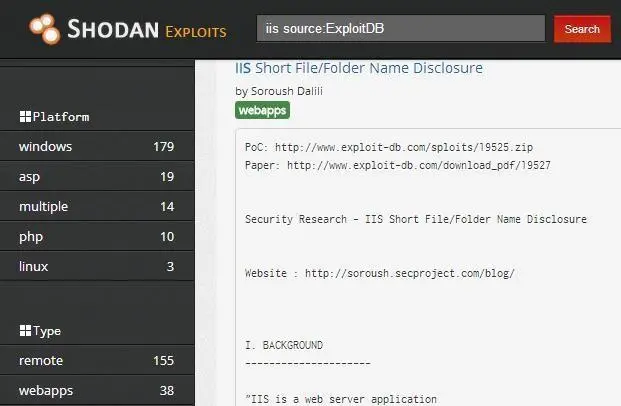Click the Type grid icon
The image size is (621, 406).
pos(25,330)
